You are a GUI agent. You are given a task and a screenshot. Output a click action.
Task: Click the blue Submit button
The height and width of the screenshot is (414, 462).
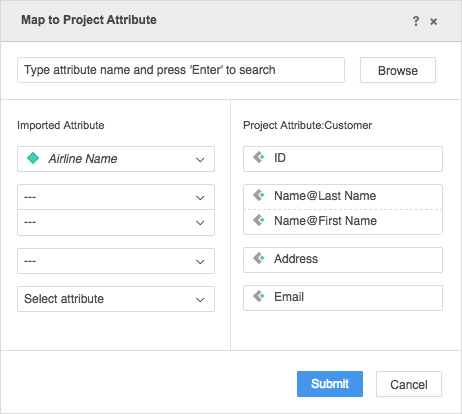pyautogui.click(x=330, y=384)
